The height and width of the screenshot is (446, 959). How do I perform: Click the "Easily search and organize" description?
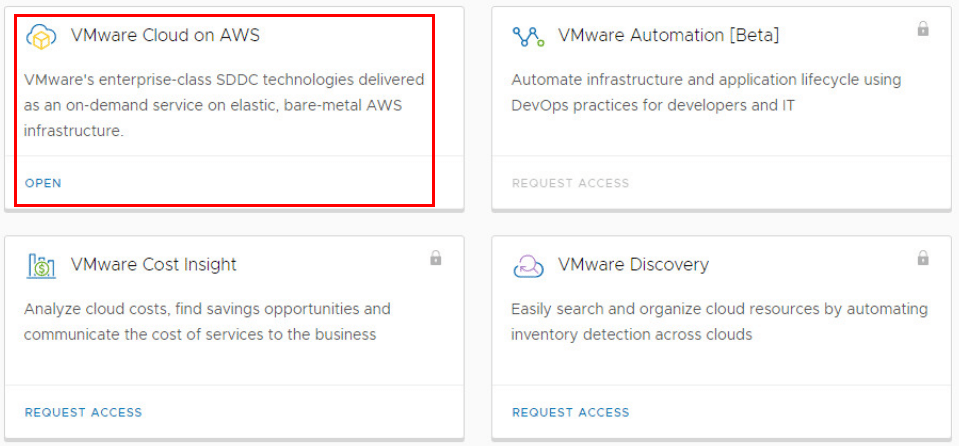point(719,321)
